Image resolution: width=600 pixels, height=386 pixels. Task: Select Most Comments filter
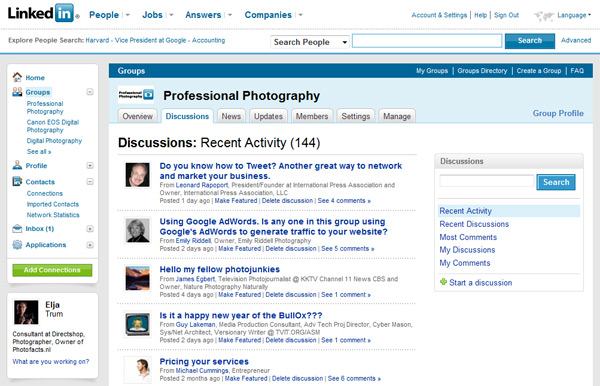click(x=468, y=237)
